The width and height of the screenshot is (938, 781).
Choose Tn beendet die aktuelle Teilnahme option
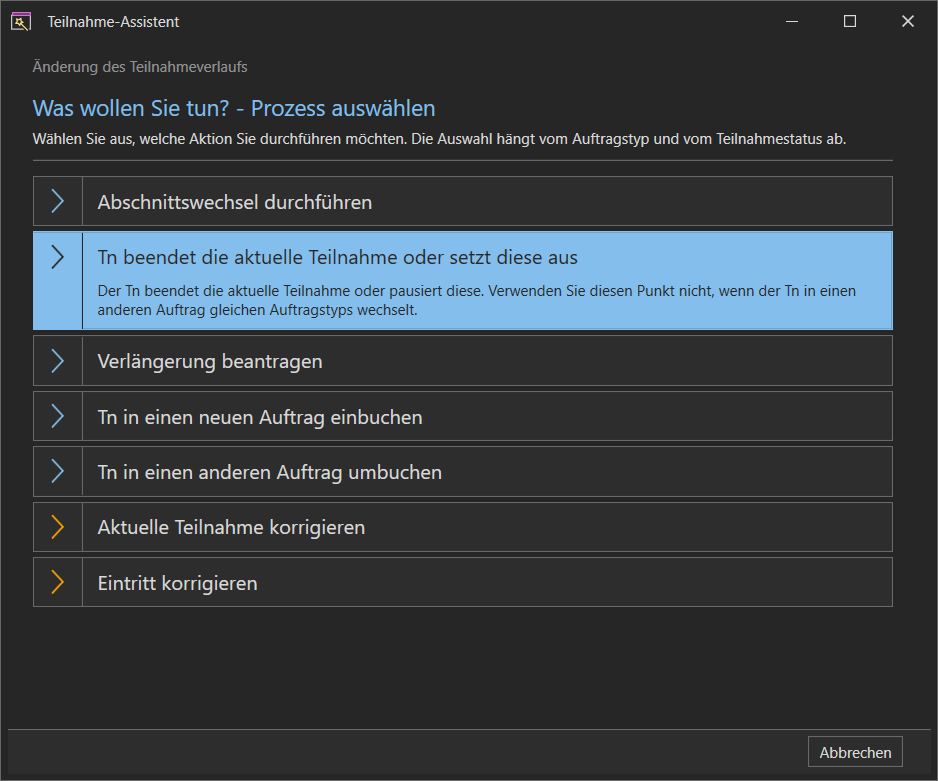[462, 280]
